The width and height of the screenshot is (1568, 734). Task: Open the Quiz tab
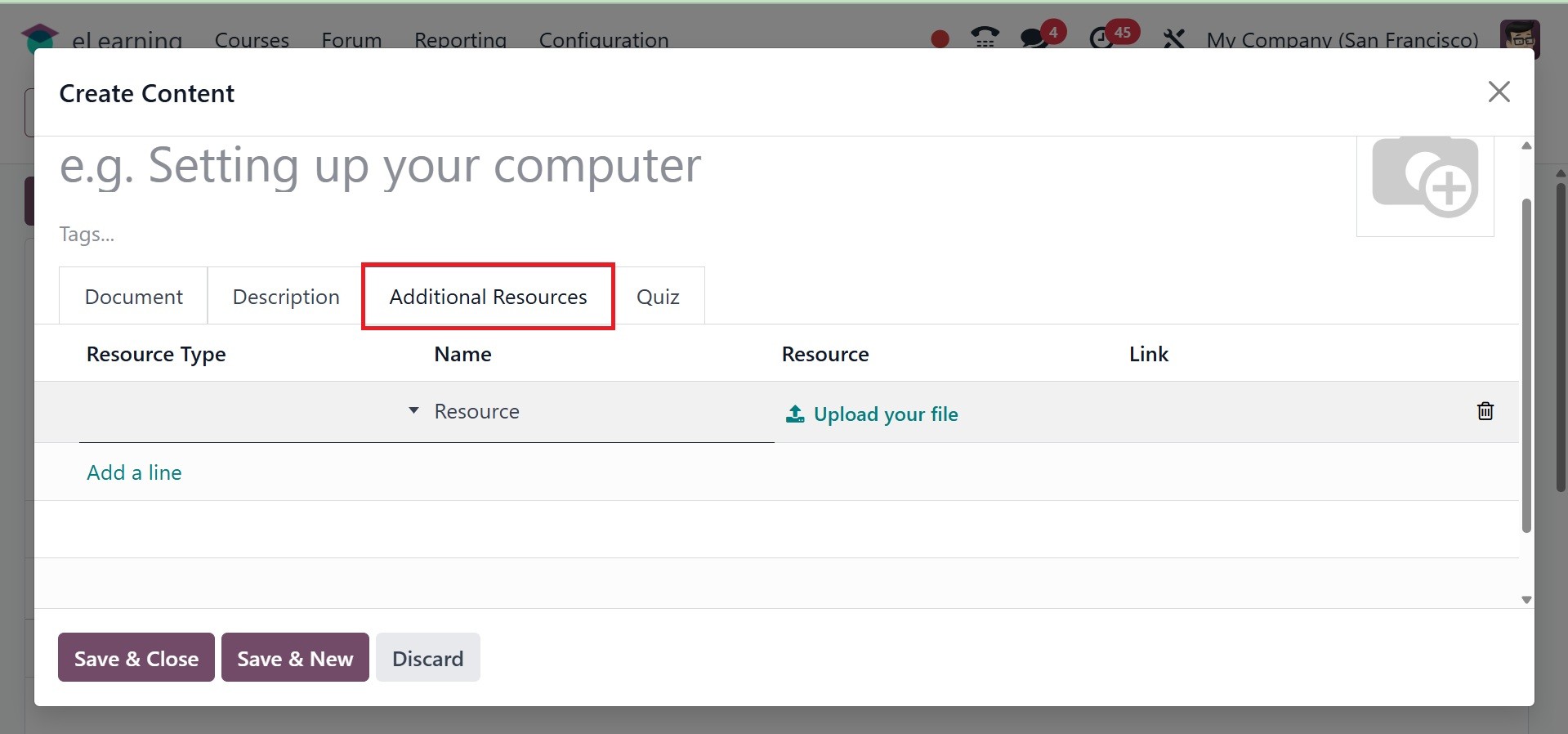click(658, 296)
